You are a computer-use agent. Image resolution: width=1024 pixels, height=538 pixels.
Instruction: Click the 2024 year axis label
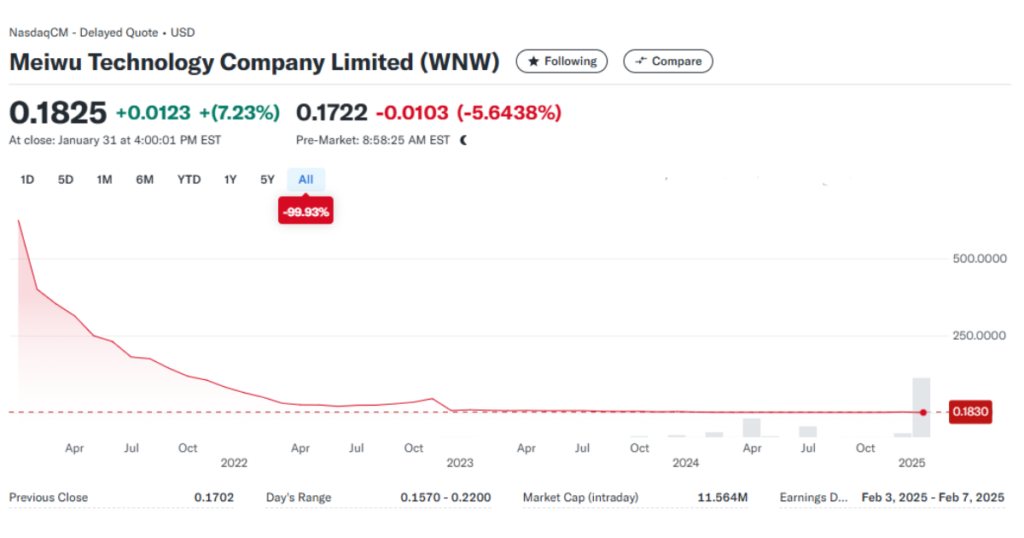point(686,463)
